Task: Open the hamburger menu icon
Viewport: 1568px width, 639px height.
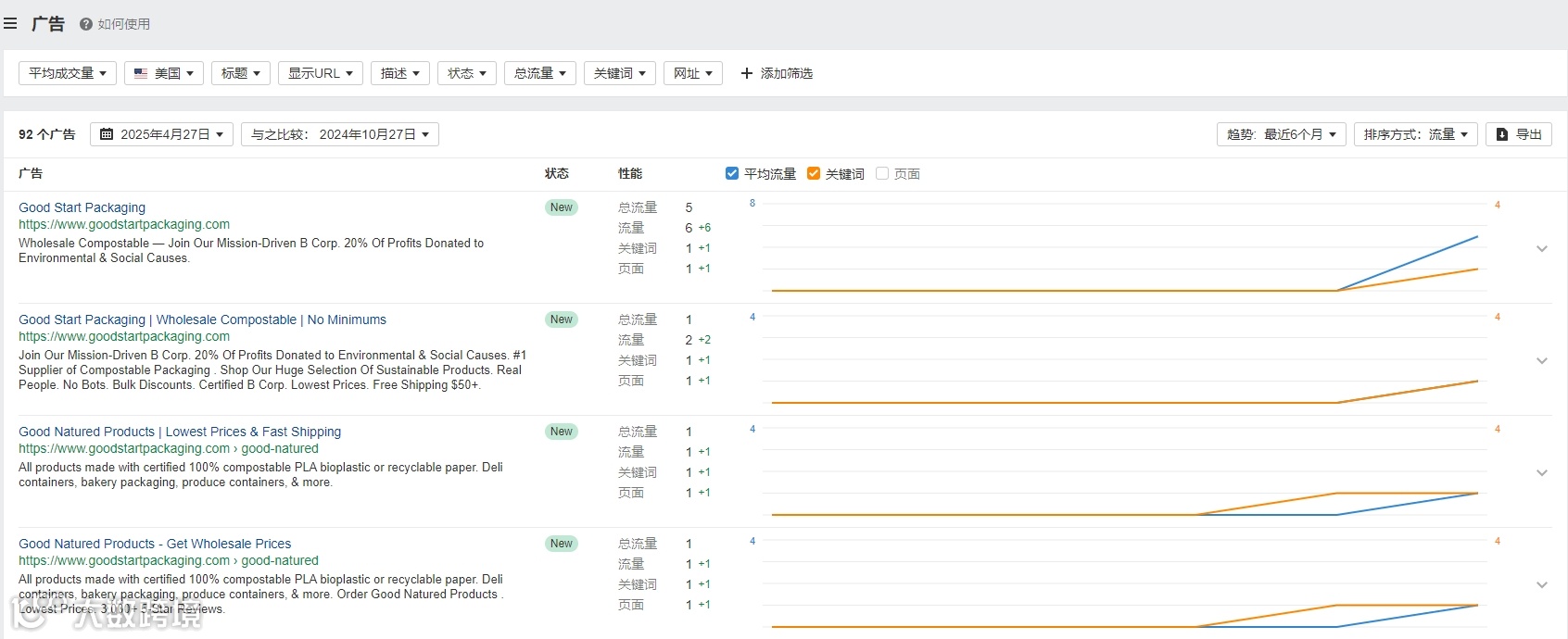Action: point(10,23)
